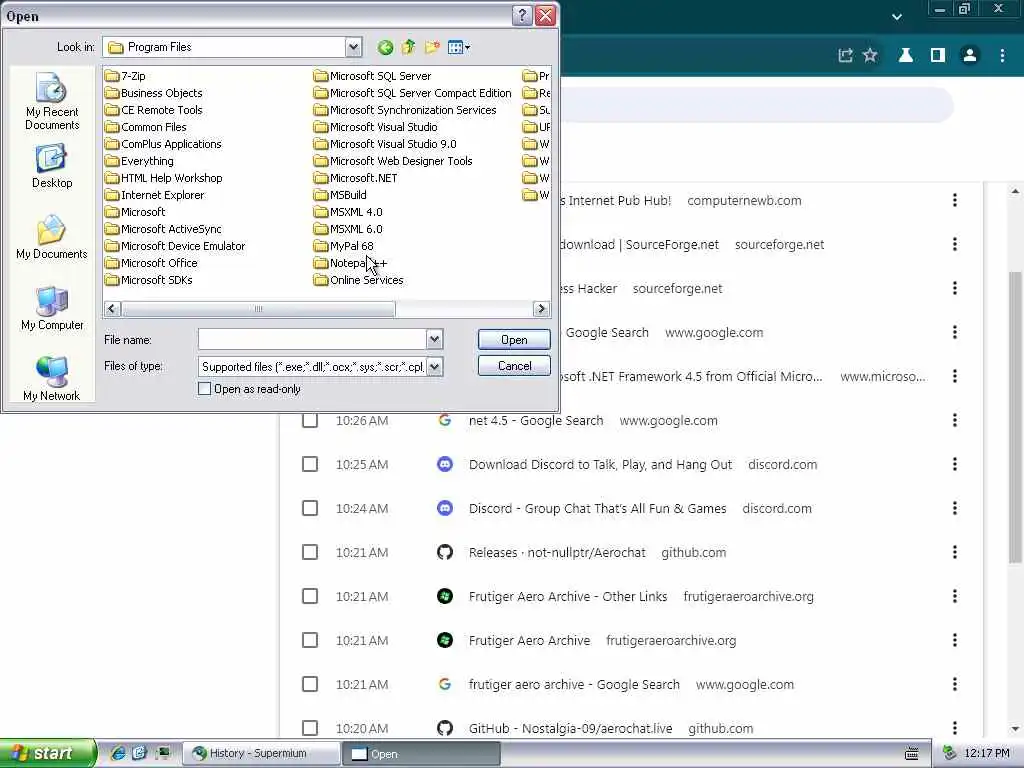Image resolution: width=1024 pixels, height=768 pixels.
Task: Go up one folder level icon
Action: point(409,47)
